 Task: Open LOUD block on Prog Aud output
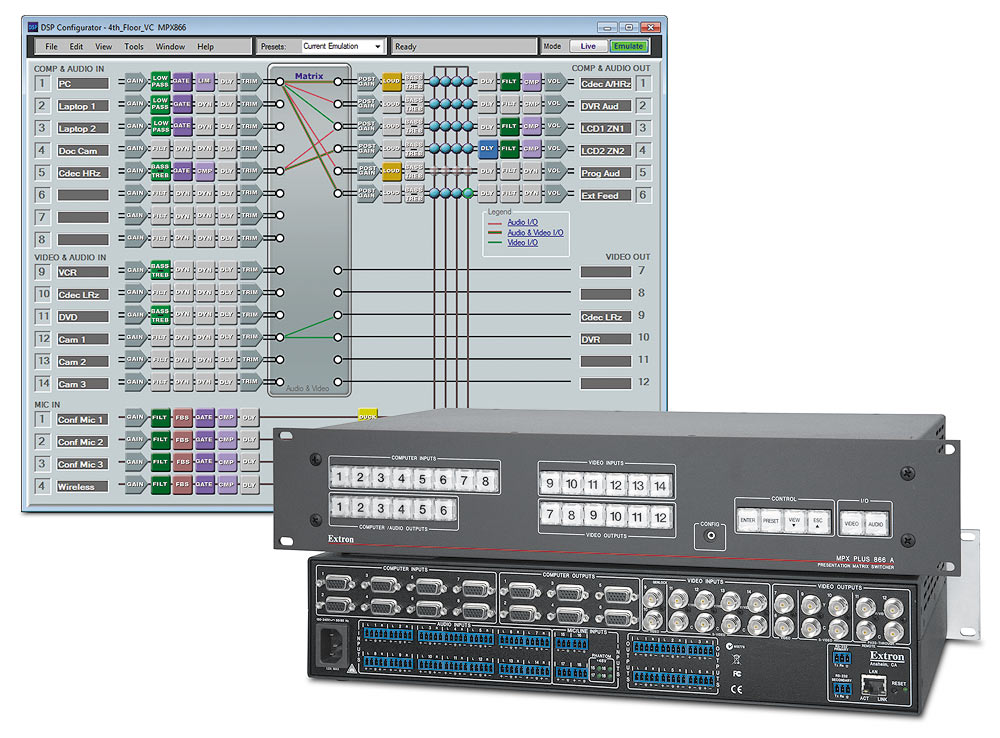pyautogui.click(x=391, y=170)
